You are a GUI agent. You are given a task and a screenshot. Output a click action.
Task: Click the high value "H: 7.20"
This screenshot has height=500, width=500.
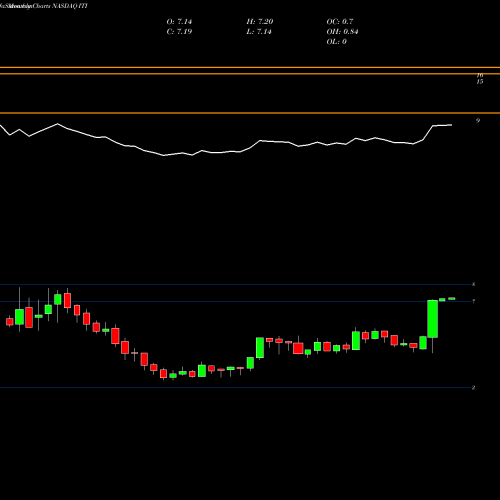tap(260, 22)
